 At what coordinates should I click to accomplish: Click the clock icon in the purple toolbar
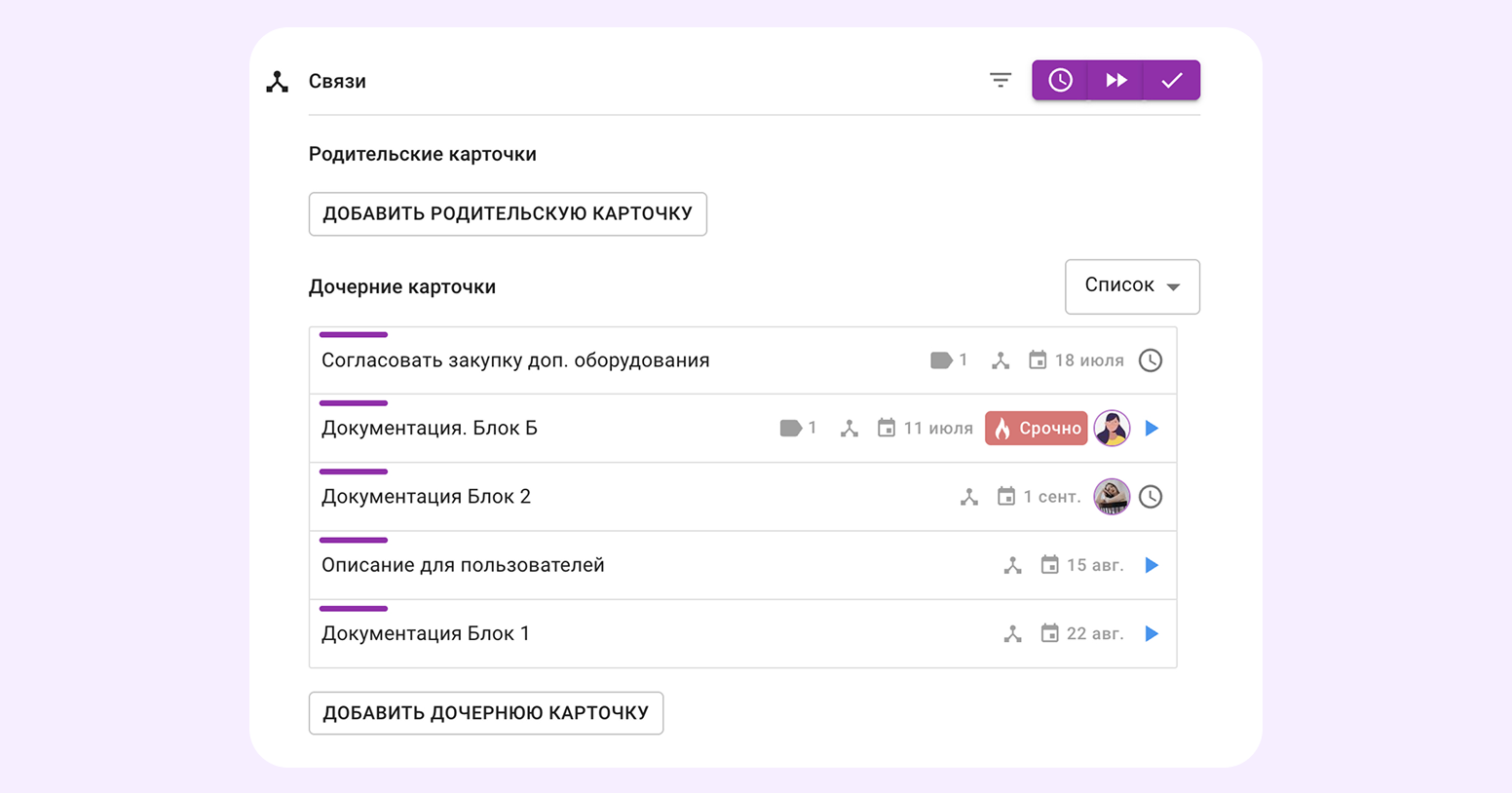(x=1060, y=80)
